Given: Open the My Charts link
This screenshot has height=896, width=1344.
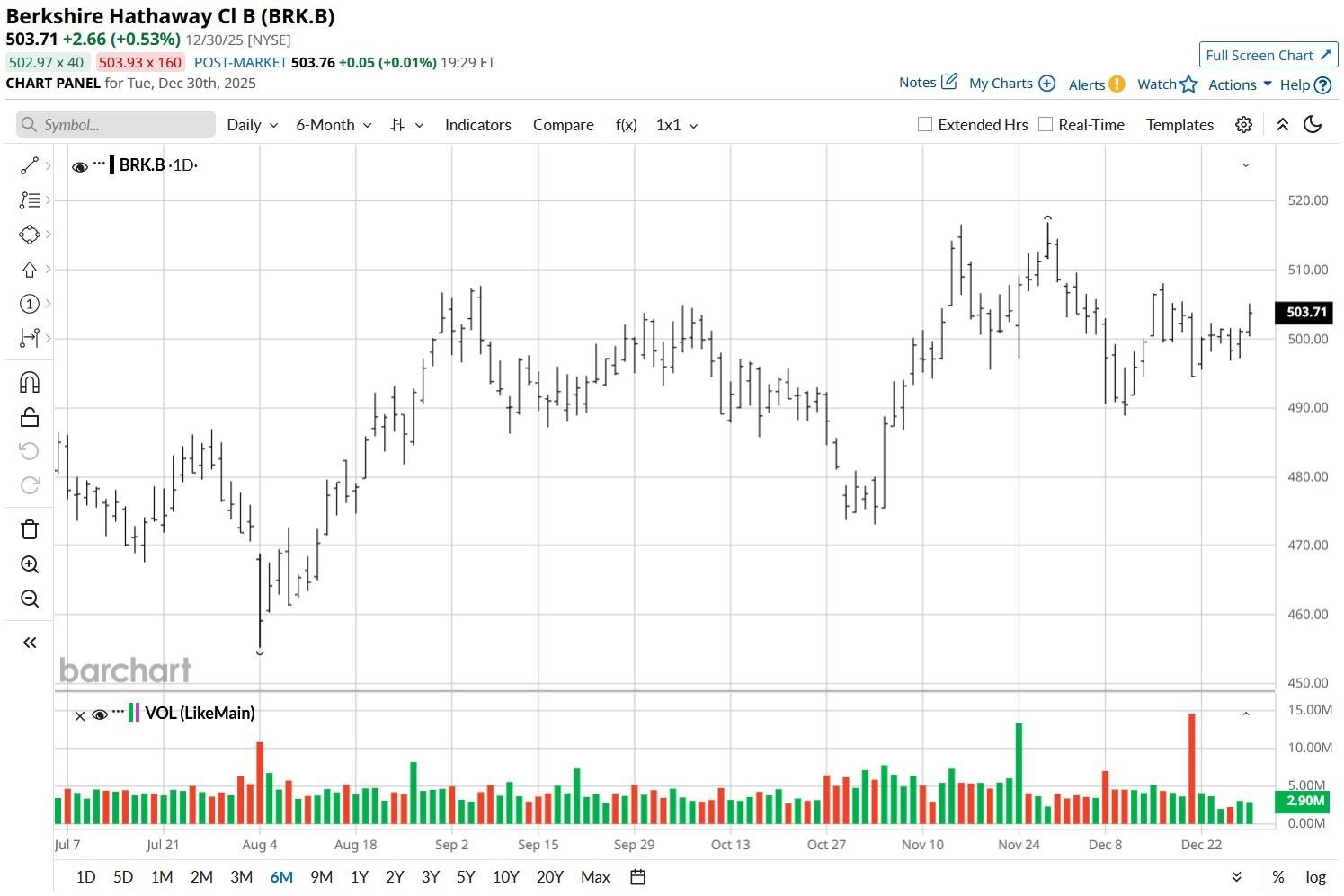Looking at the screenshot, I should click(x=1001, y=84).
